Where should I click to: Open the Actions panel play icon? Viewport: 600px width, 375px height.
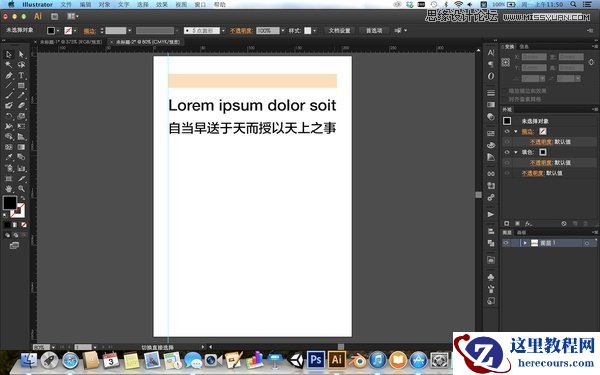[491, 214]
